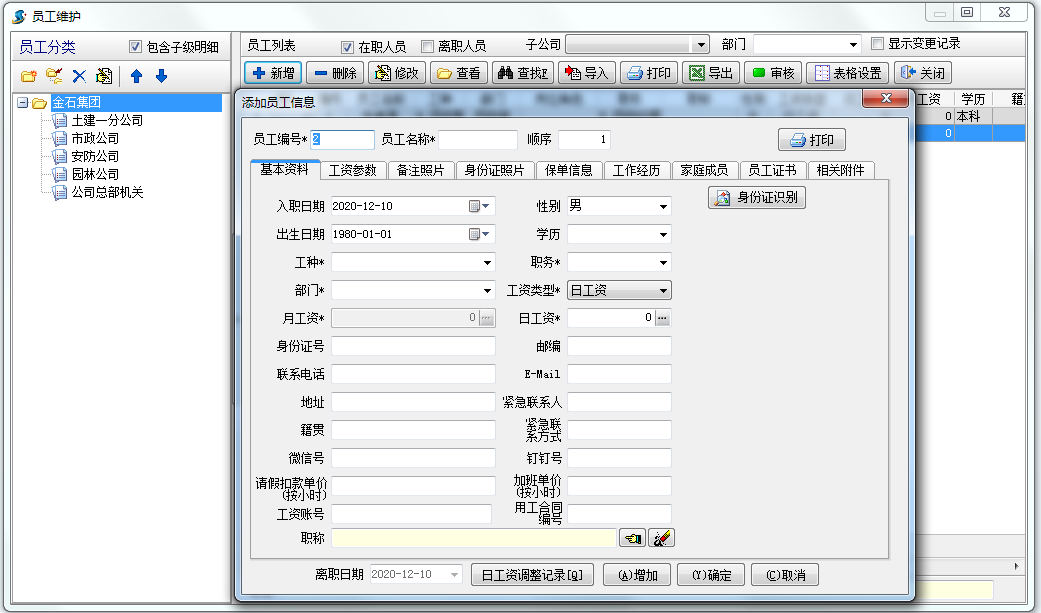Confirm with the (Y)确定 button
The image size is (1041, 613).
(x=710, y=574)
